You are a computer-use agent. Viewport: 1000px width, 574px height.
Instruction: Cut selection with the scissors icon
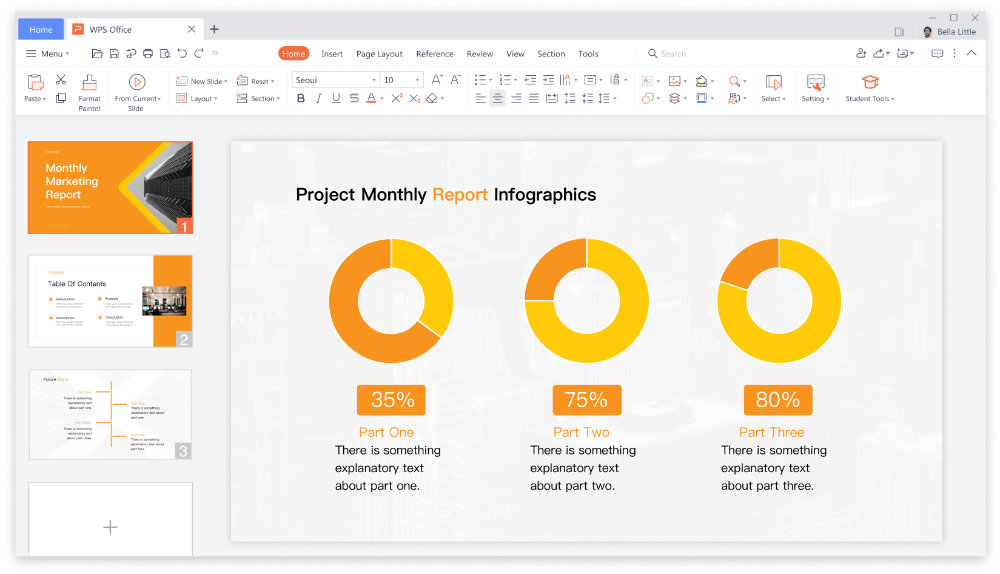(61, 80)
